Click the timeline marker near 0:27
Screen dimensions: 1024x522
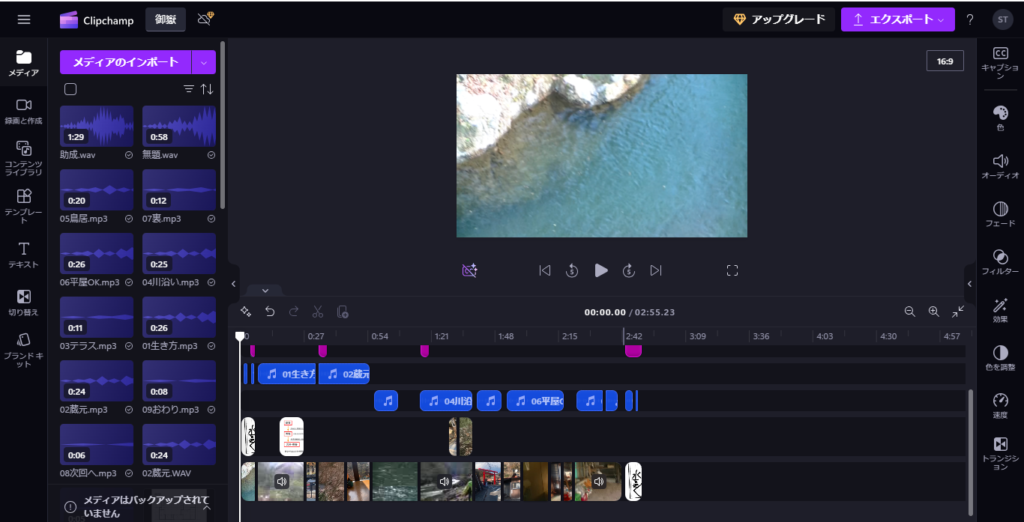pos(322,351)
